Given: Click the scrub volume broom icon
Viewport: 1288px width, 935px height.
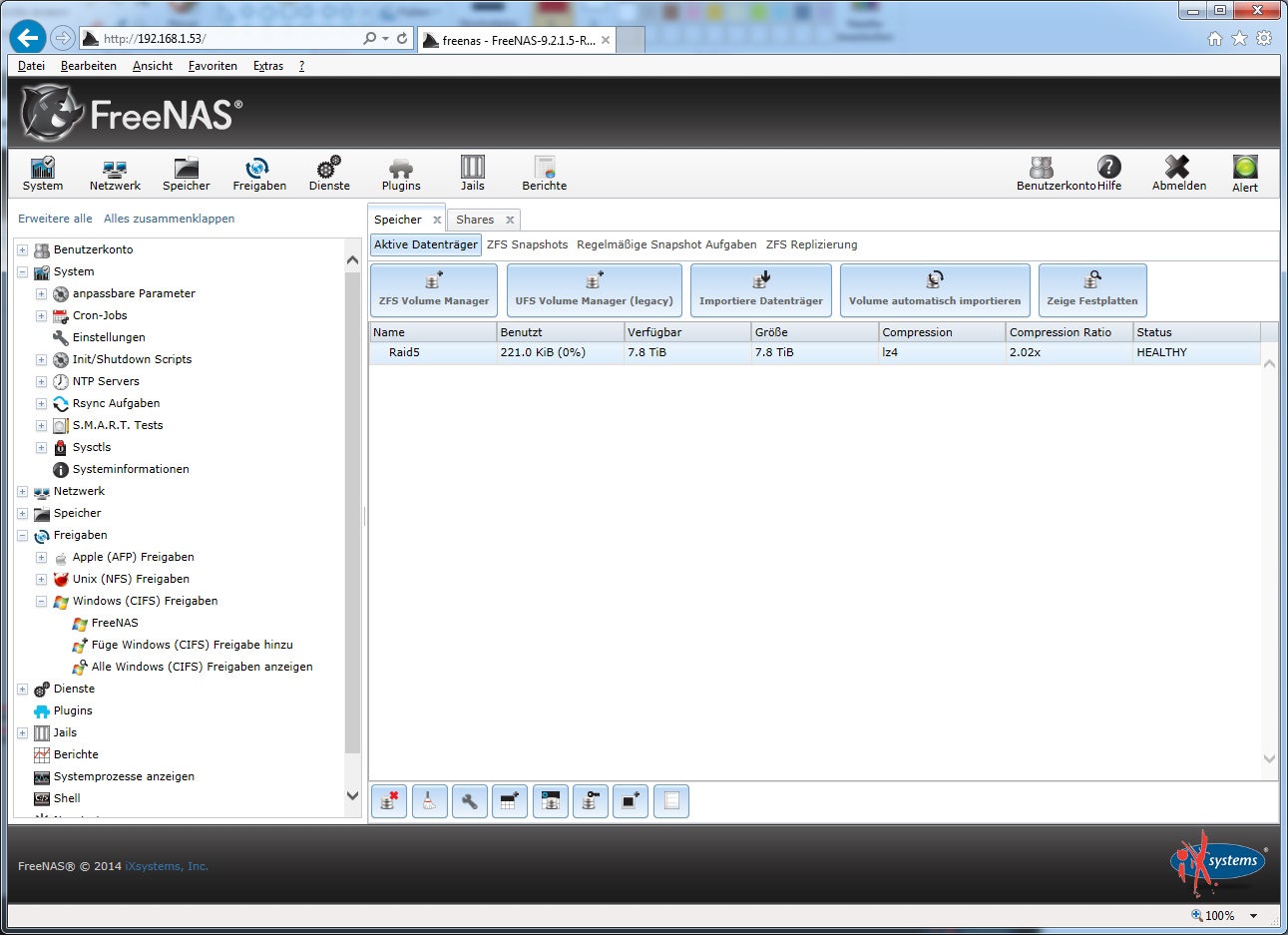Looking at the screenshot, I should pos(429,801).
